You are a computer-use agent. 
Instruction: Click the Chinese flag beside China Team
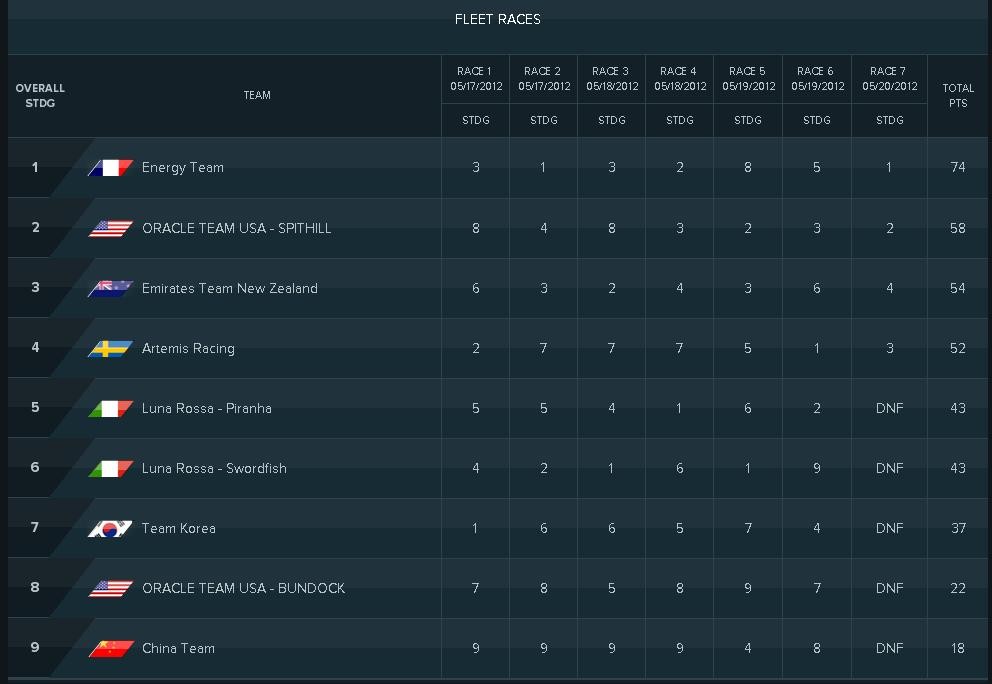point(111,648)
